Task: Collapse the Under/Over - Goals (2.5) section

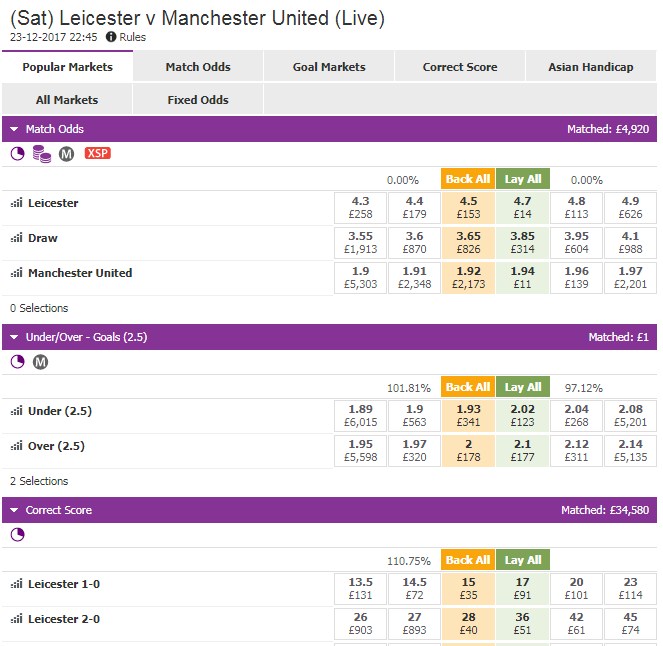Action: tap(14, 337)
